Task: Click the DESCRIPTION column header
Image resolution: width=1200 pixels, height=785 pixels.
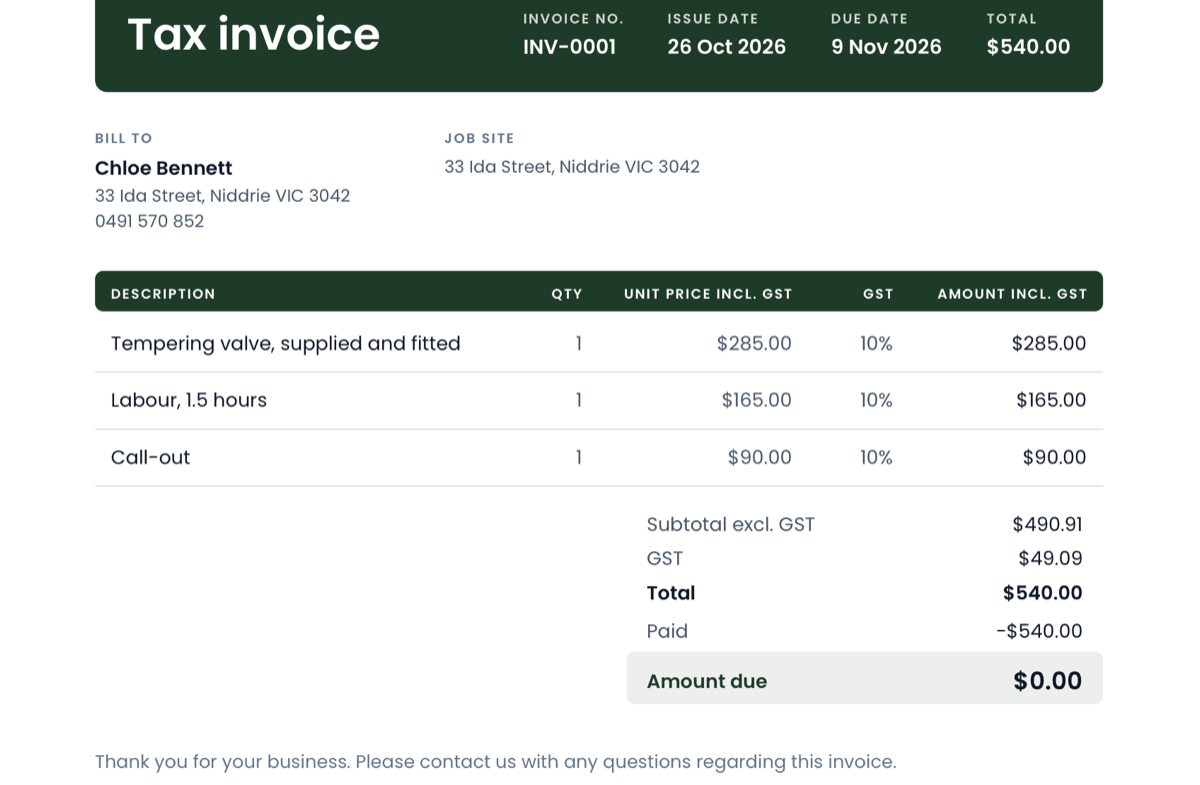Action: click(x=163, y=294)
